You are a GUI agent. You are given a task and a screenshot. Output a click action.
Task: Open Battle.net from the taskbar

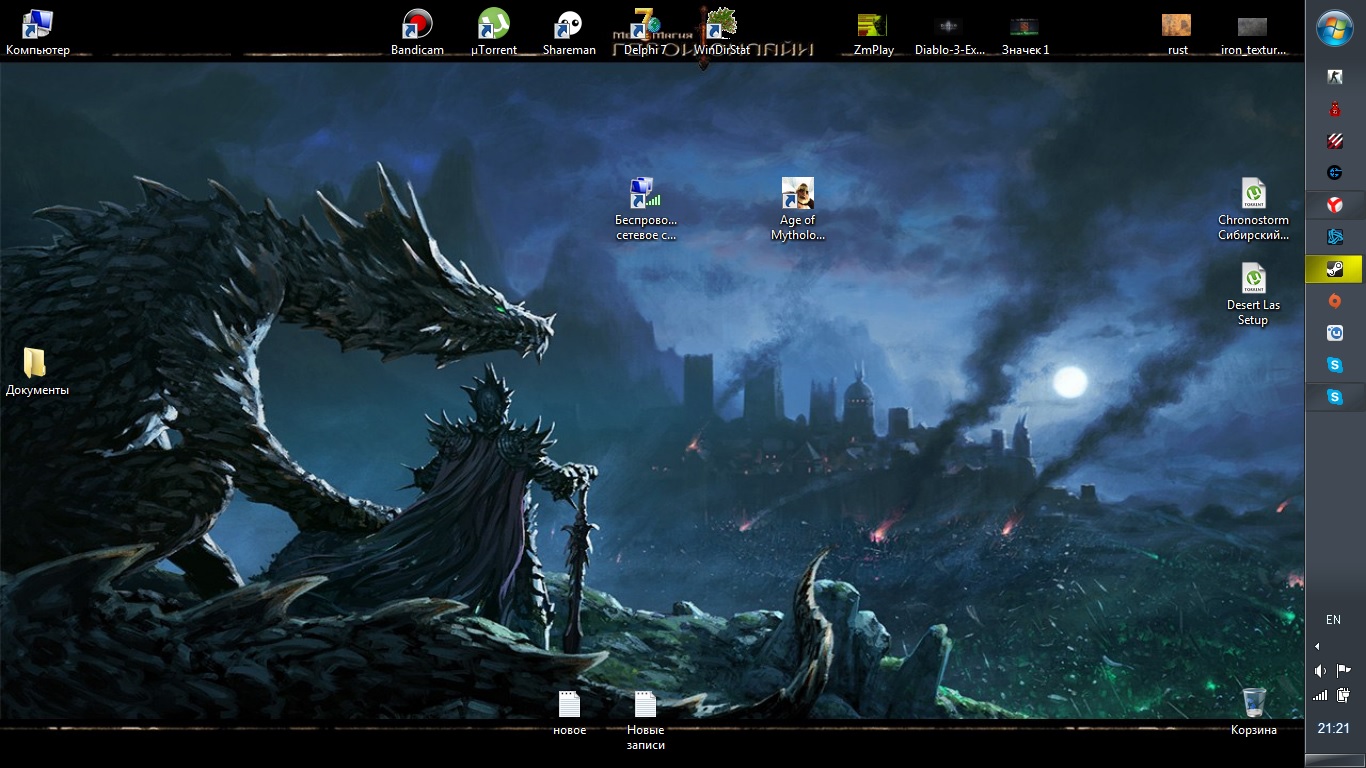pyautogui.click(x=1335, y=237)
